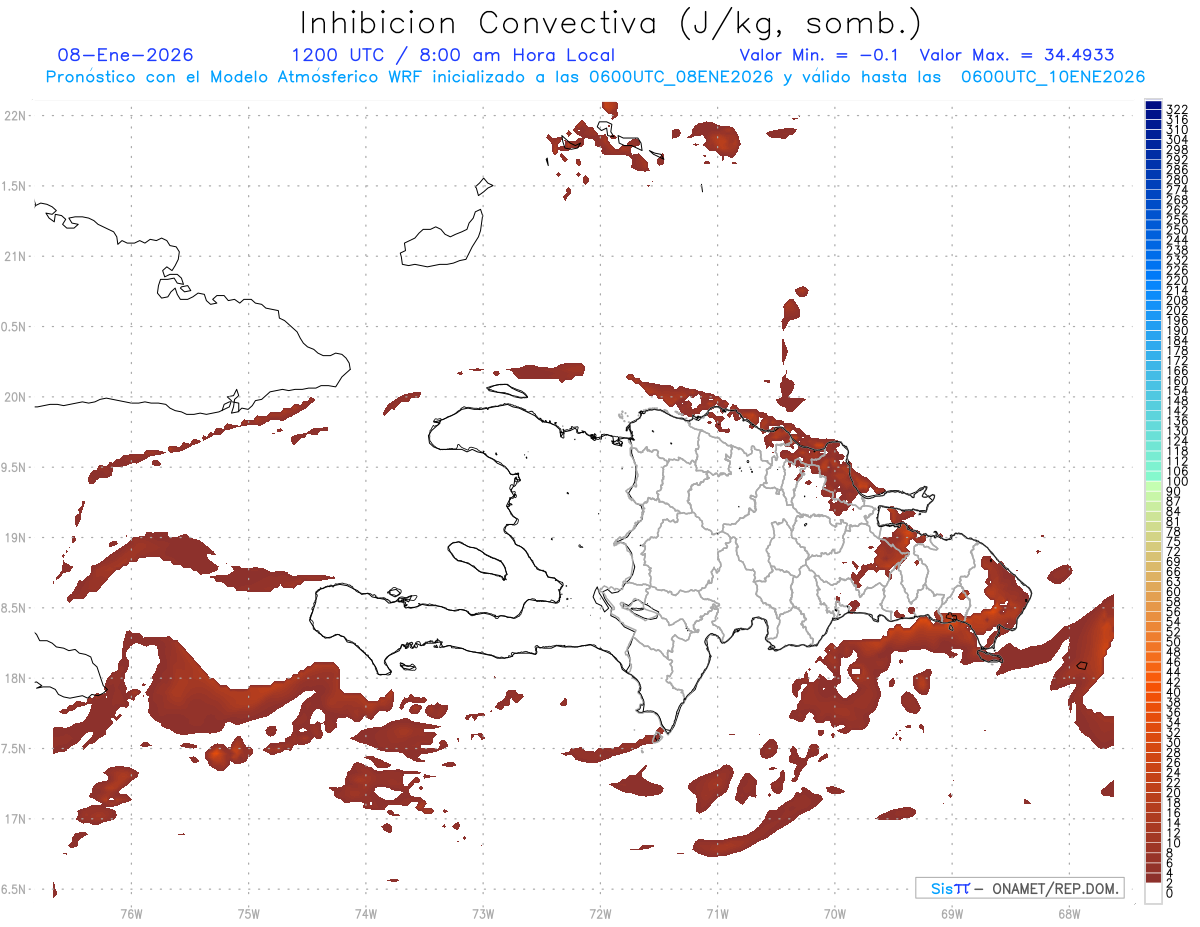Click the 17N latitude label

(x=14, y=819)
